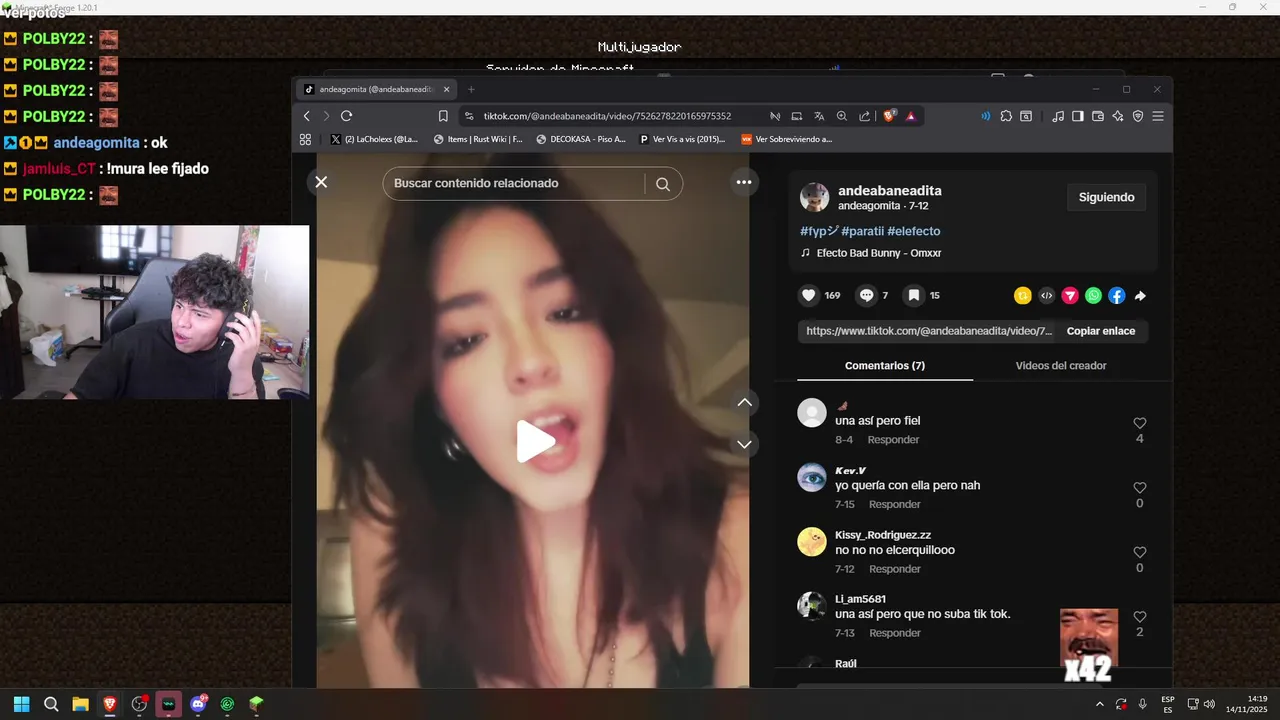The image size is (1280, 720).
Task: Click the andeabaneadita username link
Action: coord(890,190)
